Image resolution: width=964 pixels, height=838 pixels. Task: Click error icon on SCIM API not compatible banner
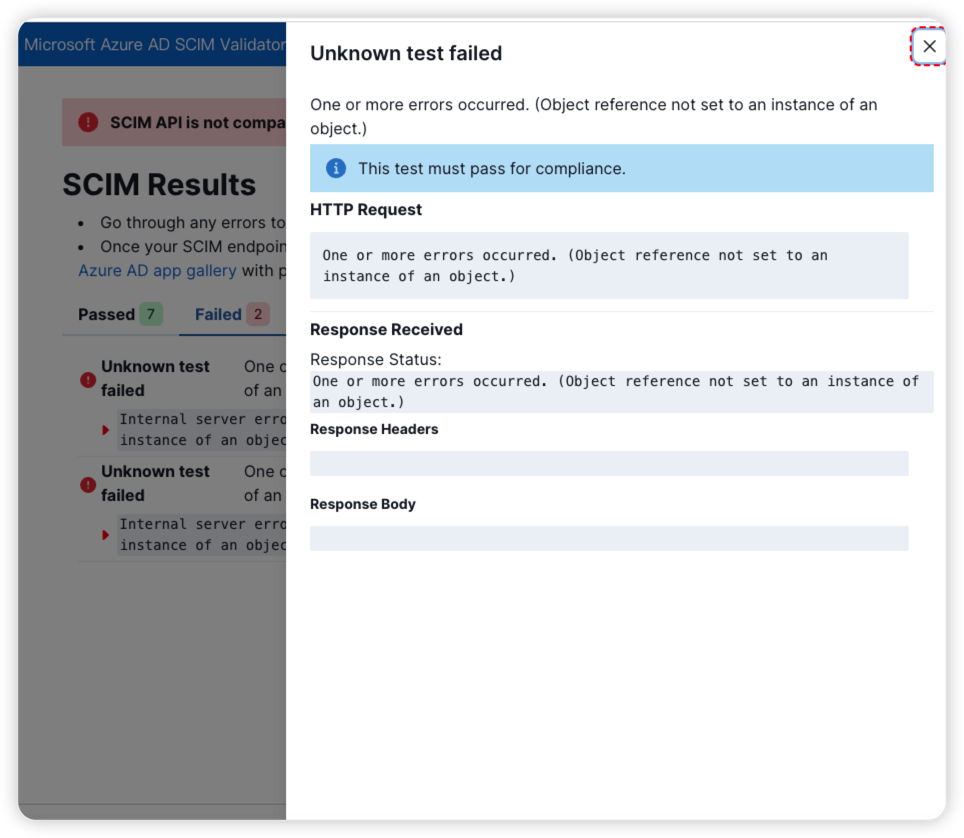88,121
